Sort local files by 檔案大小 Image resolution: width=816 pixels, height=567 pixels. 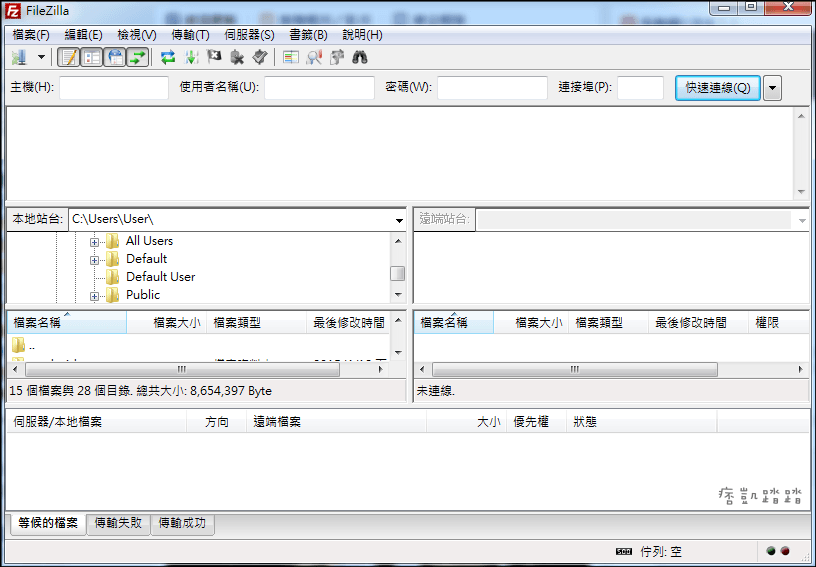(x=167, y=323)
